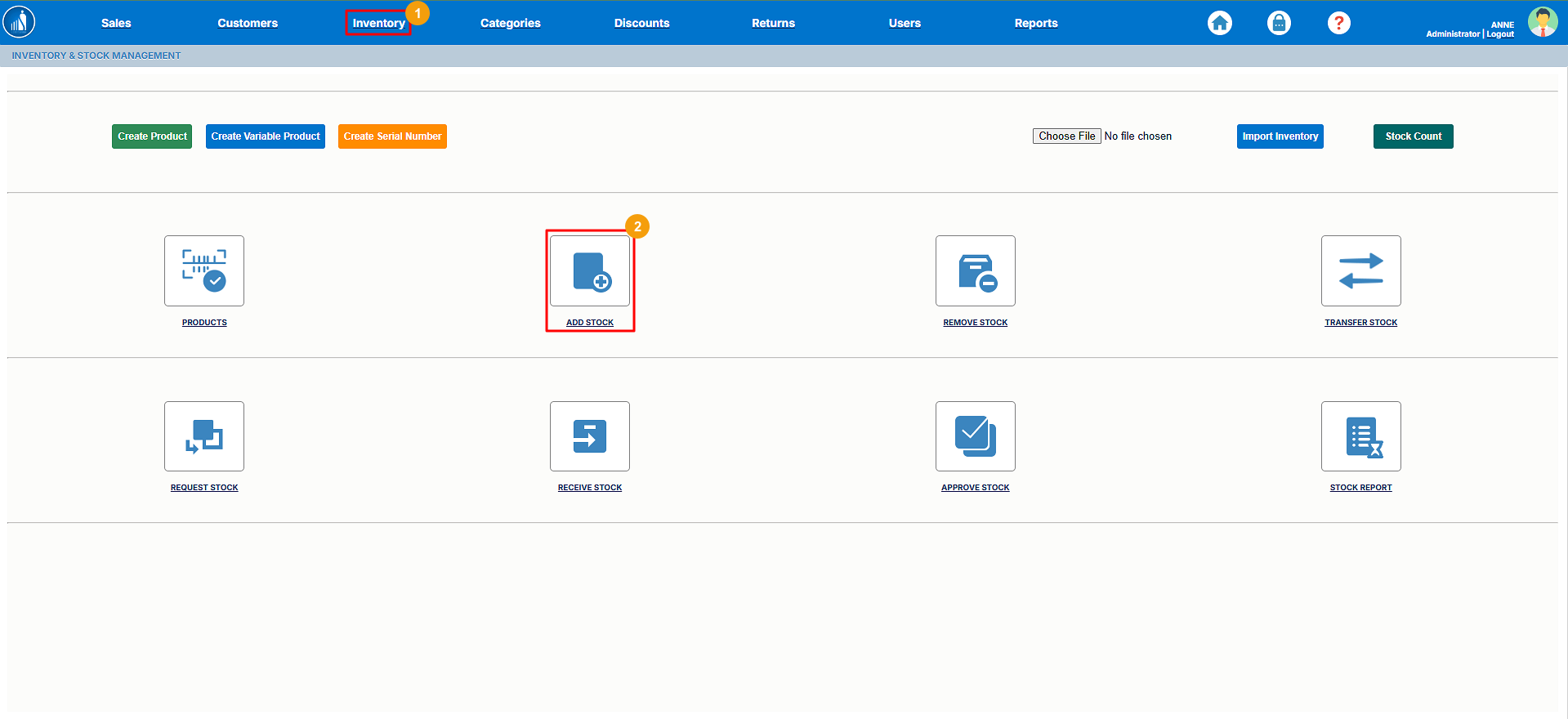Viewport: 1568px width, 719px height.
Task: Select the Transfer Stock arrows icon
Action: tap(1360, 271)
